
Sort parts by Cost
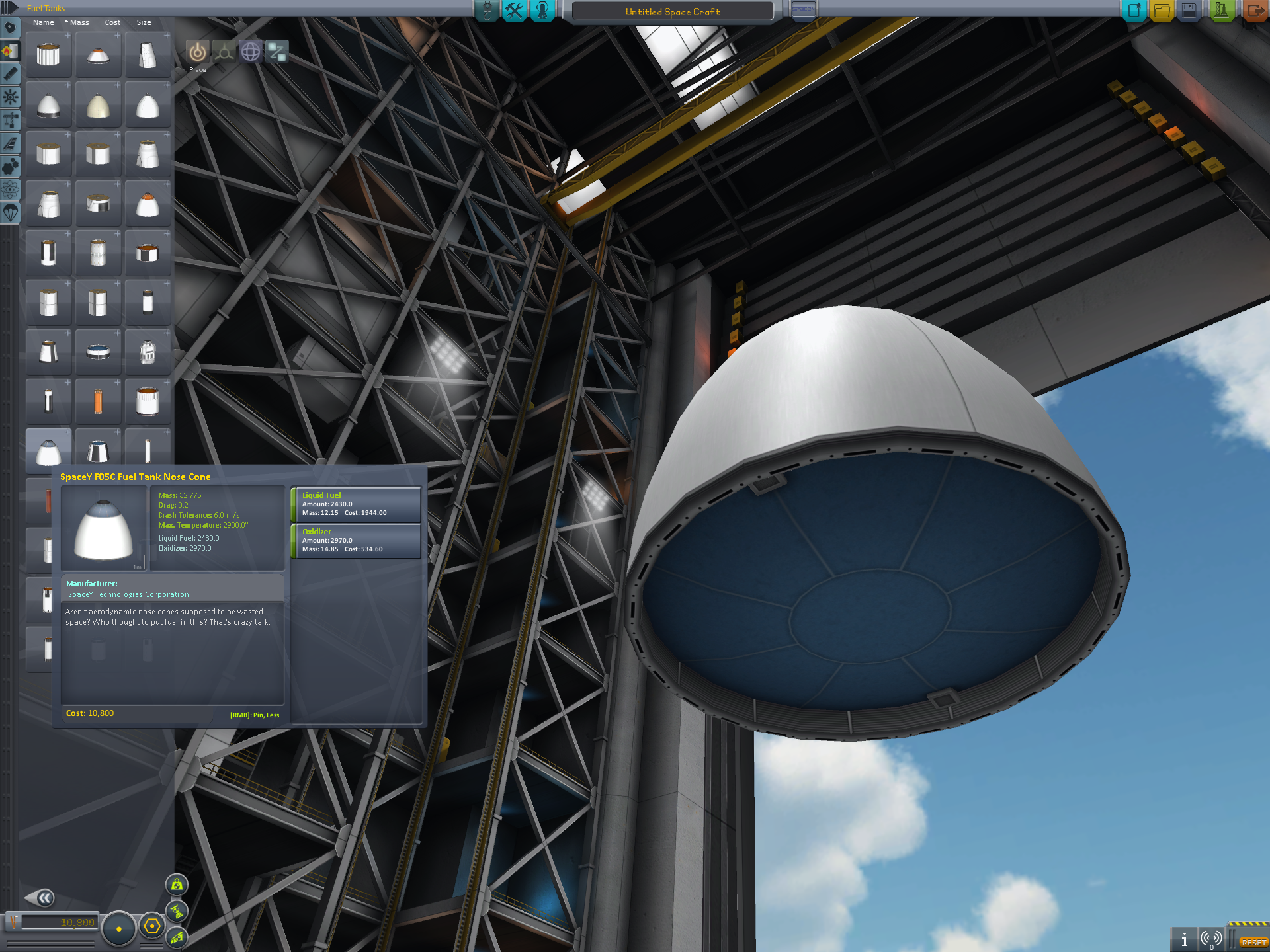[x=112, y=22]
